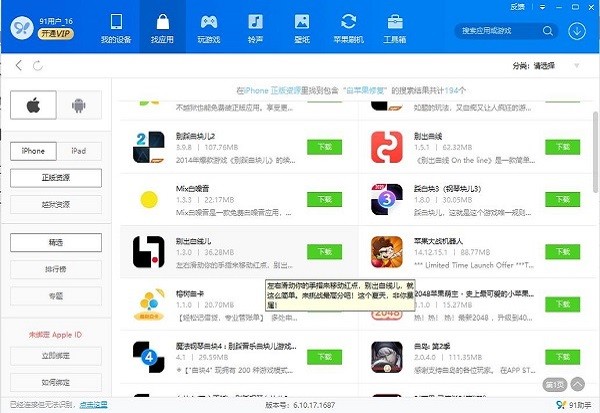Open the My Device phone icon tab

point(116,28)
